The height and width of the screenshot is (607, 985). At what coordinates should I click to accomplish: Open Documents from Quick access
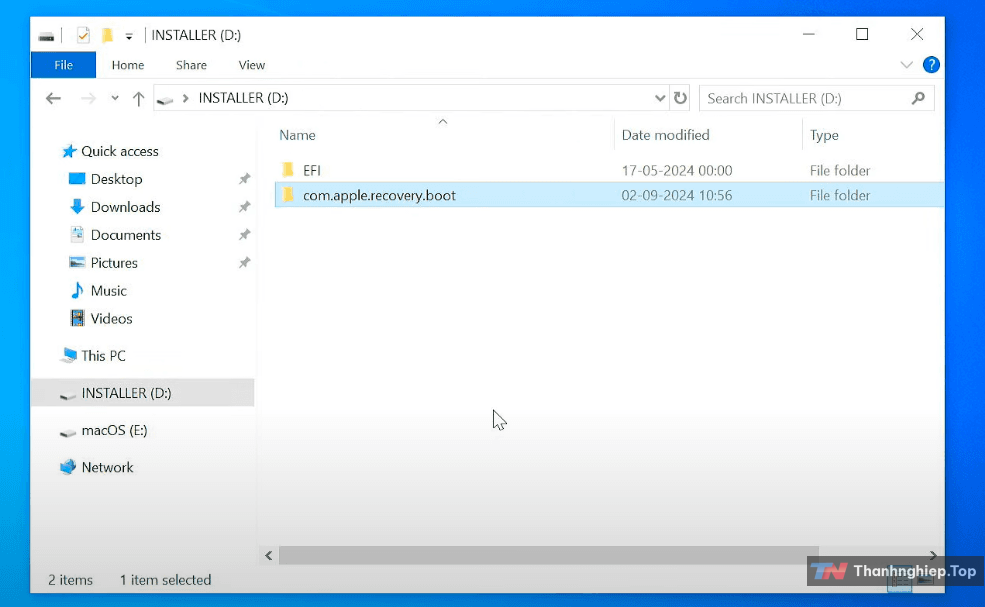click(x=126, y=235)
